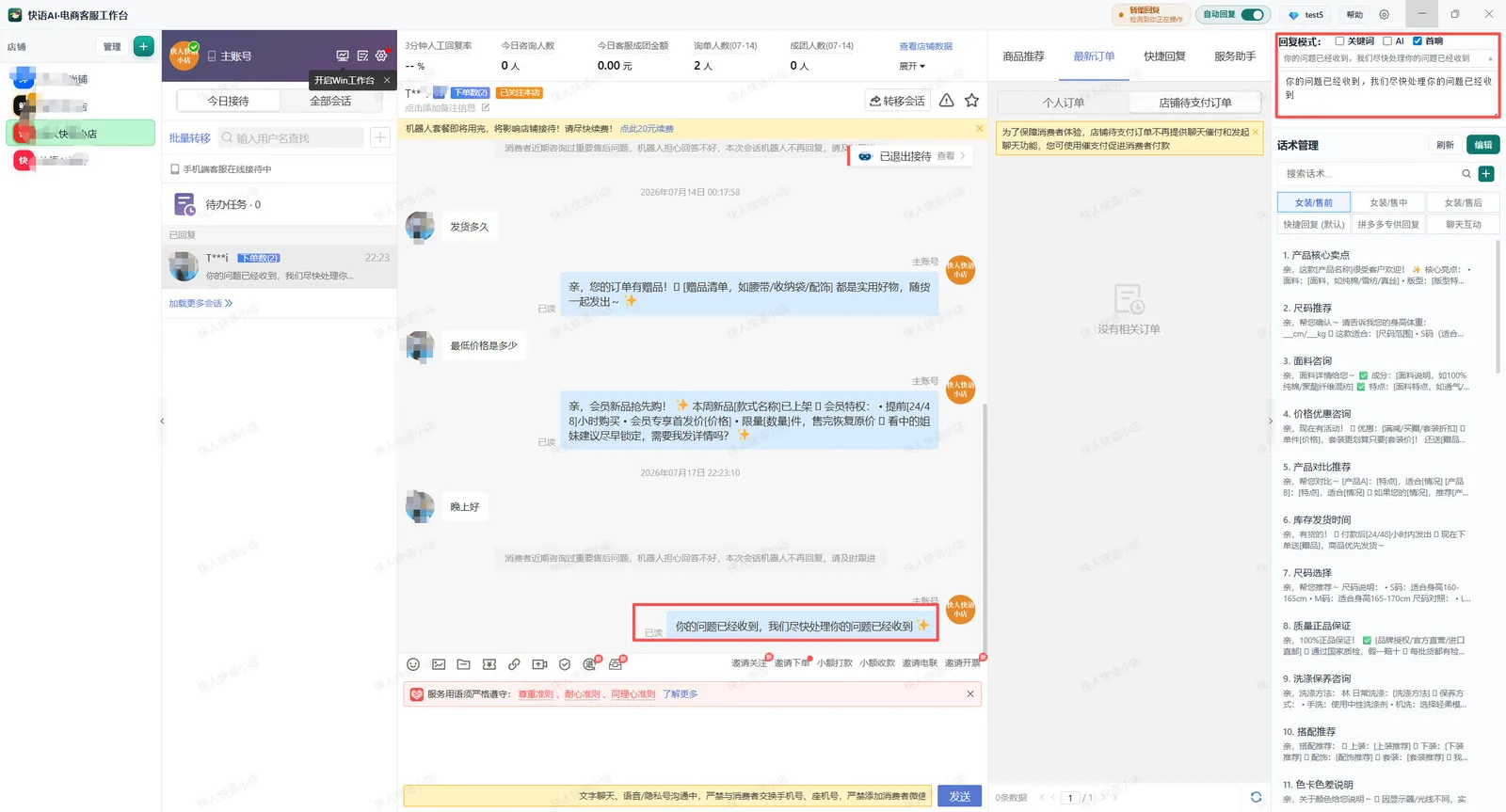Click the refund icon with red badge
The width and height of the screenshot is (1506, 812).
coord(590,663)
